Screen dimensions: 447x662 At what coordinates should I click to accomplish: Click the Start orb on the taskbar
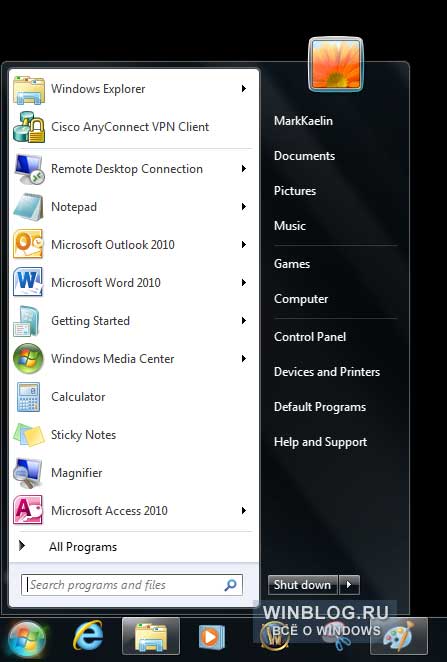point(27,638)
